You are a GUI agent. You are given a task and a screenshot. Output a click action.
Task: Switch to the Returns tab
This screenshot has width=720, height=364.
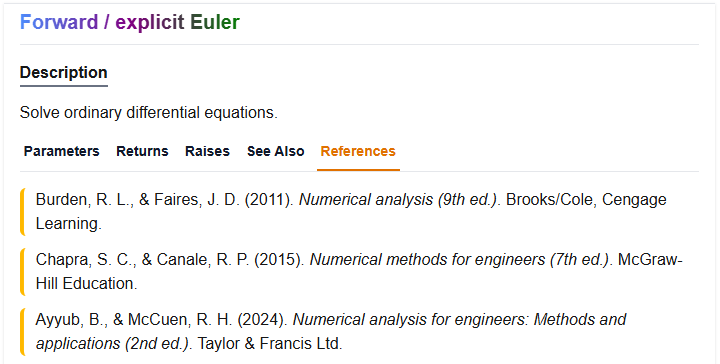(x=142, y=151)
